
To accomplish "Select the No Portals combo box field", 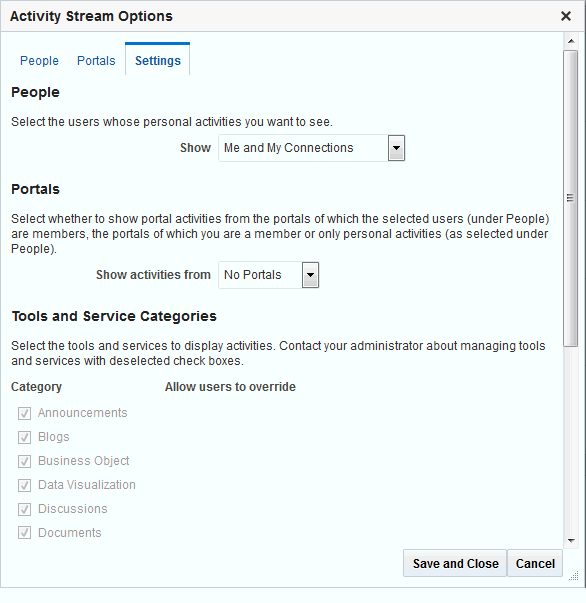I will (268, 275).
